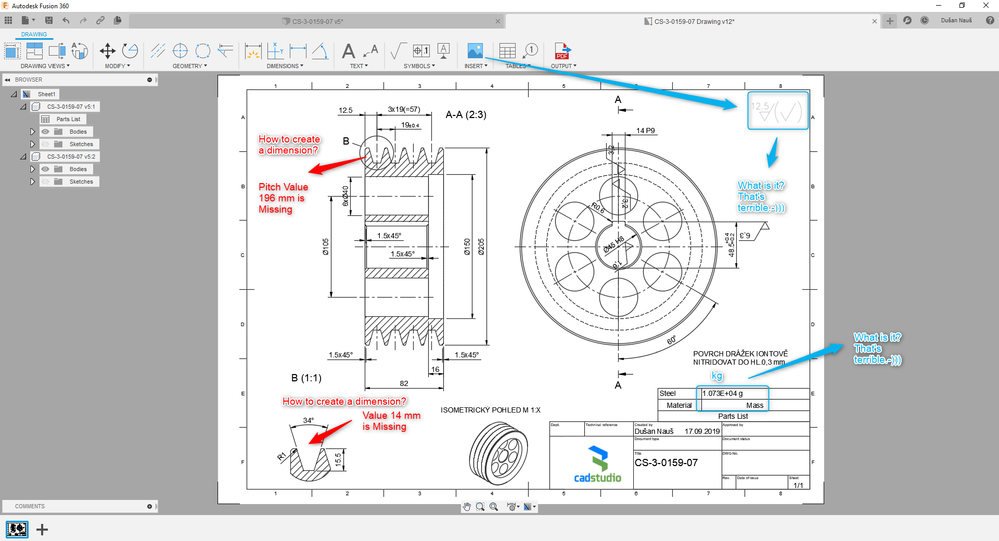Select the Section View tool
Image resolution: width=999 pixels, height=541 pixels.
[x=57, y=50]
